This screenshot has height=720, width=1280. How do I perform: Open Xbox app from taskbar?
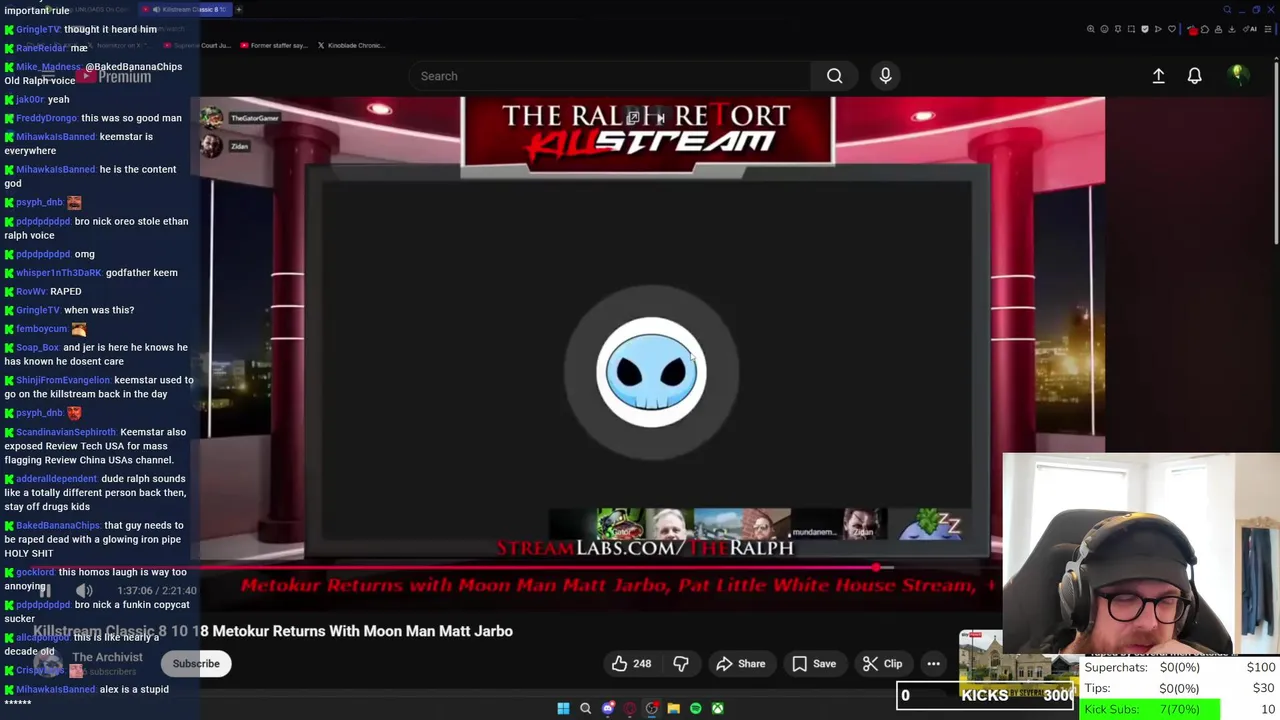pos(717,708)
